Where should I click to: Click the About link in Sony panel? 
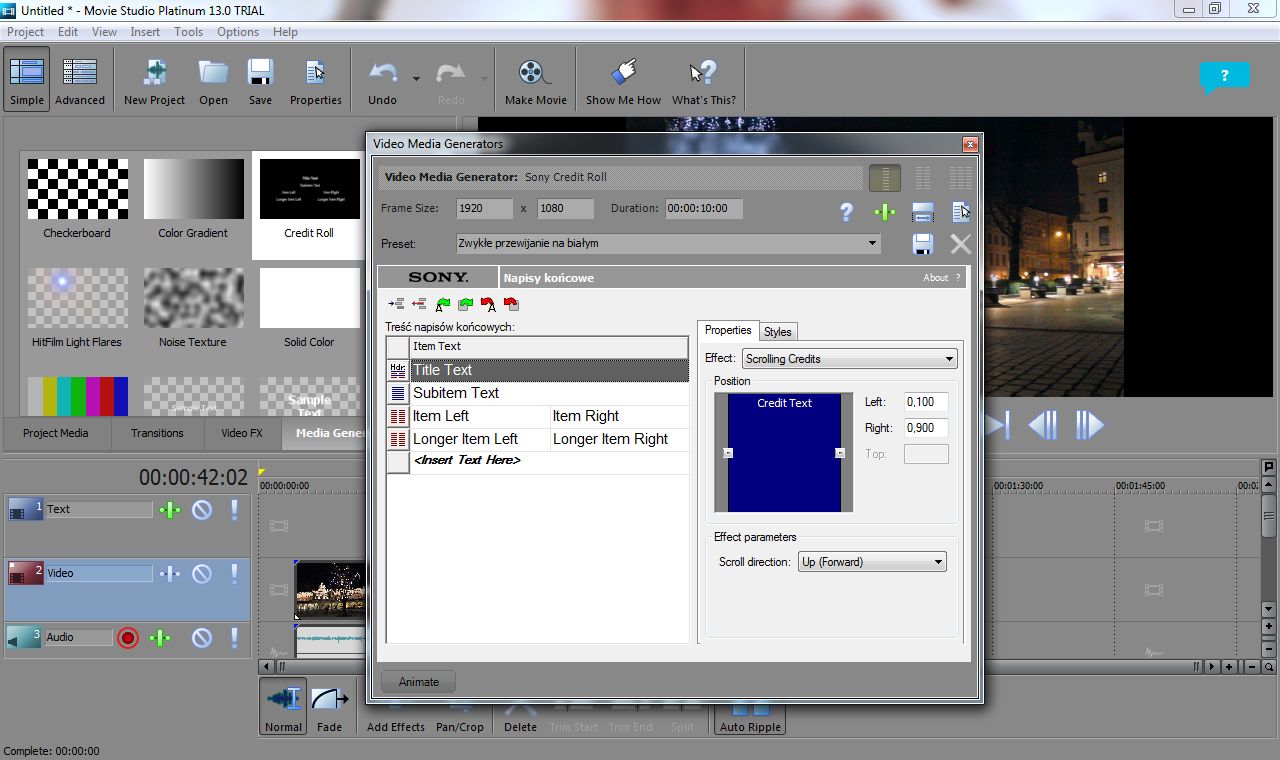tap(936, 278)
